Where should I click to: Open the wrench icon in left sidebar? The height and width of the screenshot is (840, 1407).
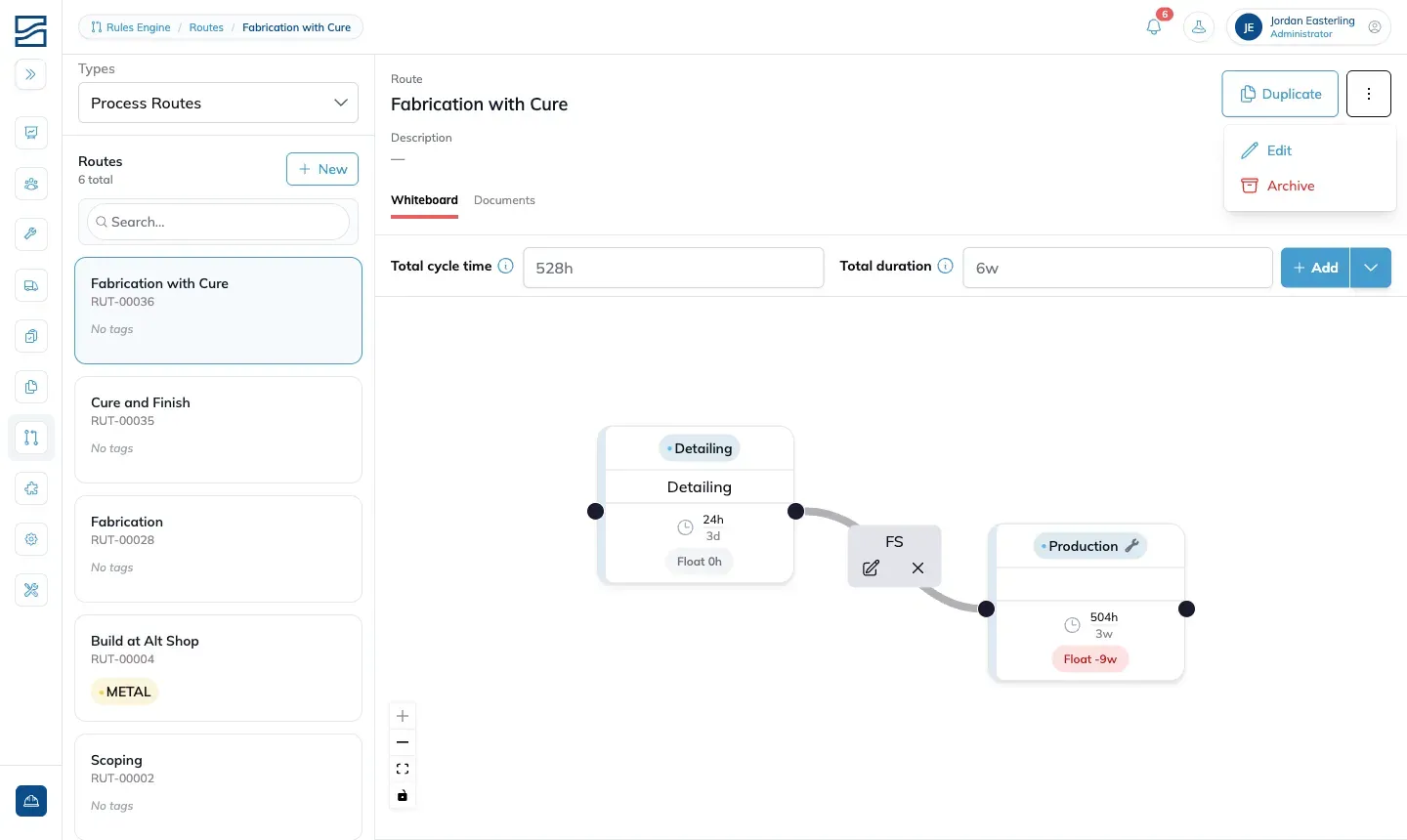31,234
